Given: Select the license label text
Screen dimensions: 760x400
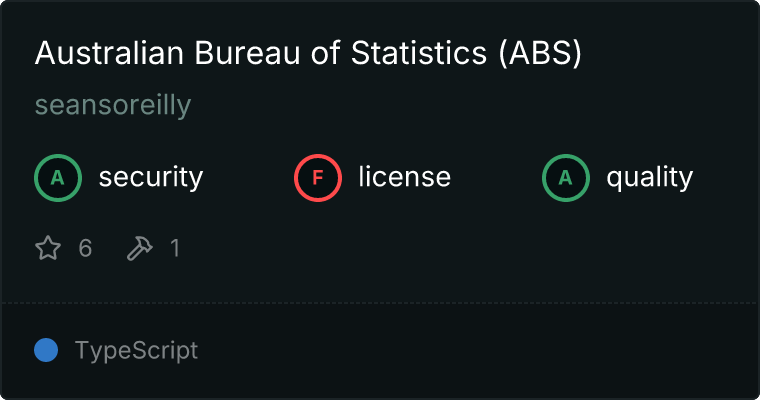Looking at the screenshot, I should click(404, 178).
